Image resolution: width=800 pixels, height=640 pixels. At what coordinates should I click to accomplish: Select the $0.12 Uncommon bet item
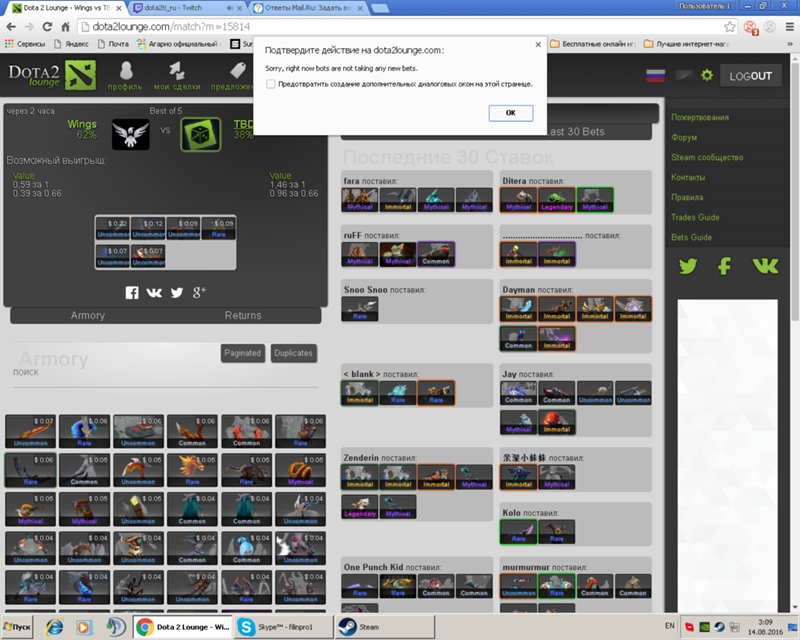coord(148,228)
